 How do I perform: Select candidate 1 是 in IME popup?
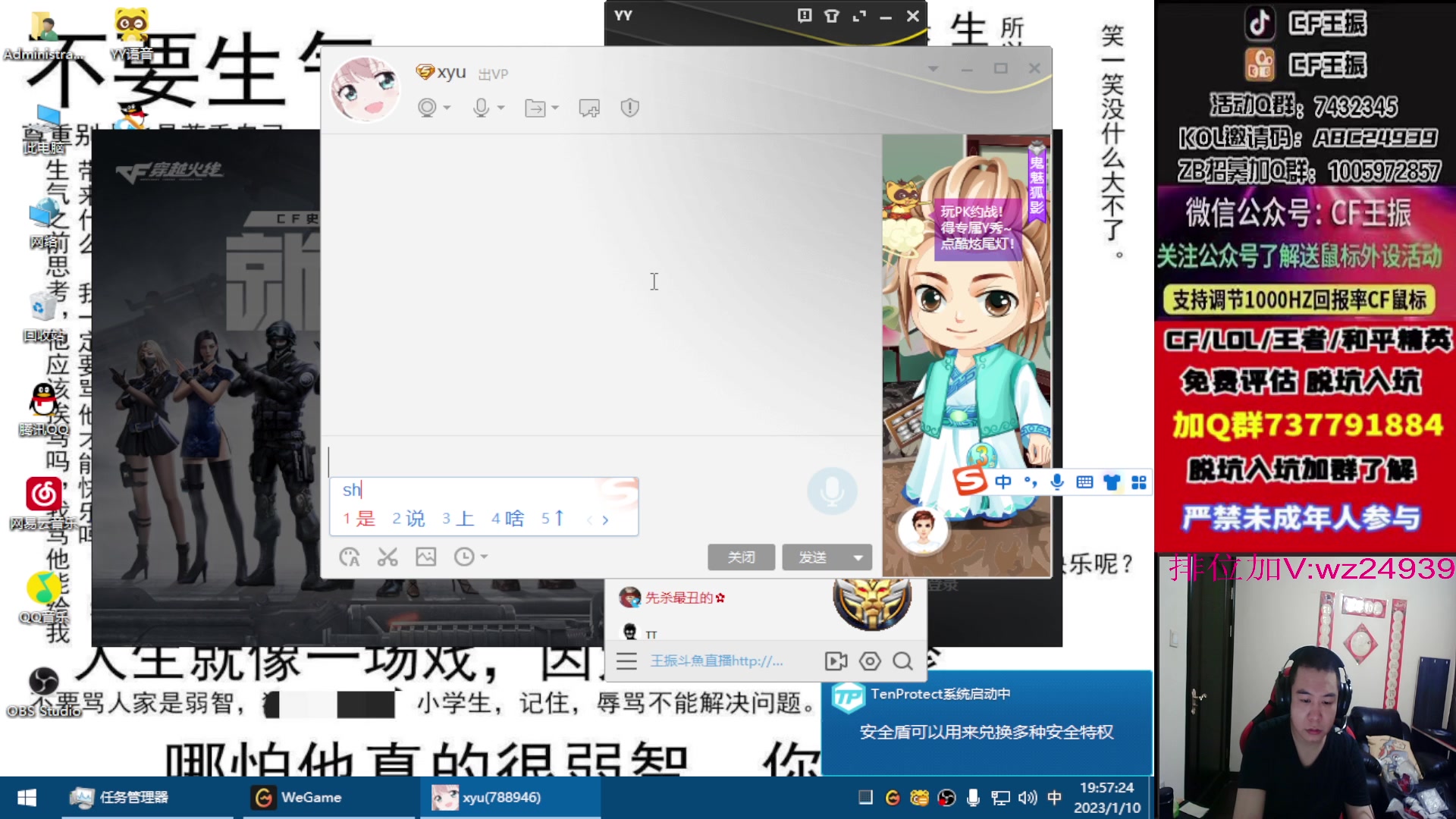[x=359, y=519]
